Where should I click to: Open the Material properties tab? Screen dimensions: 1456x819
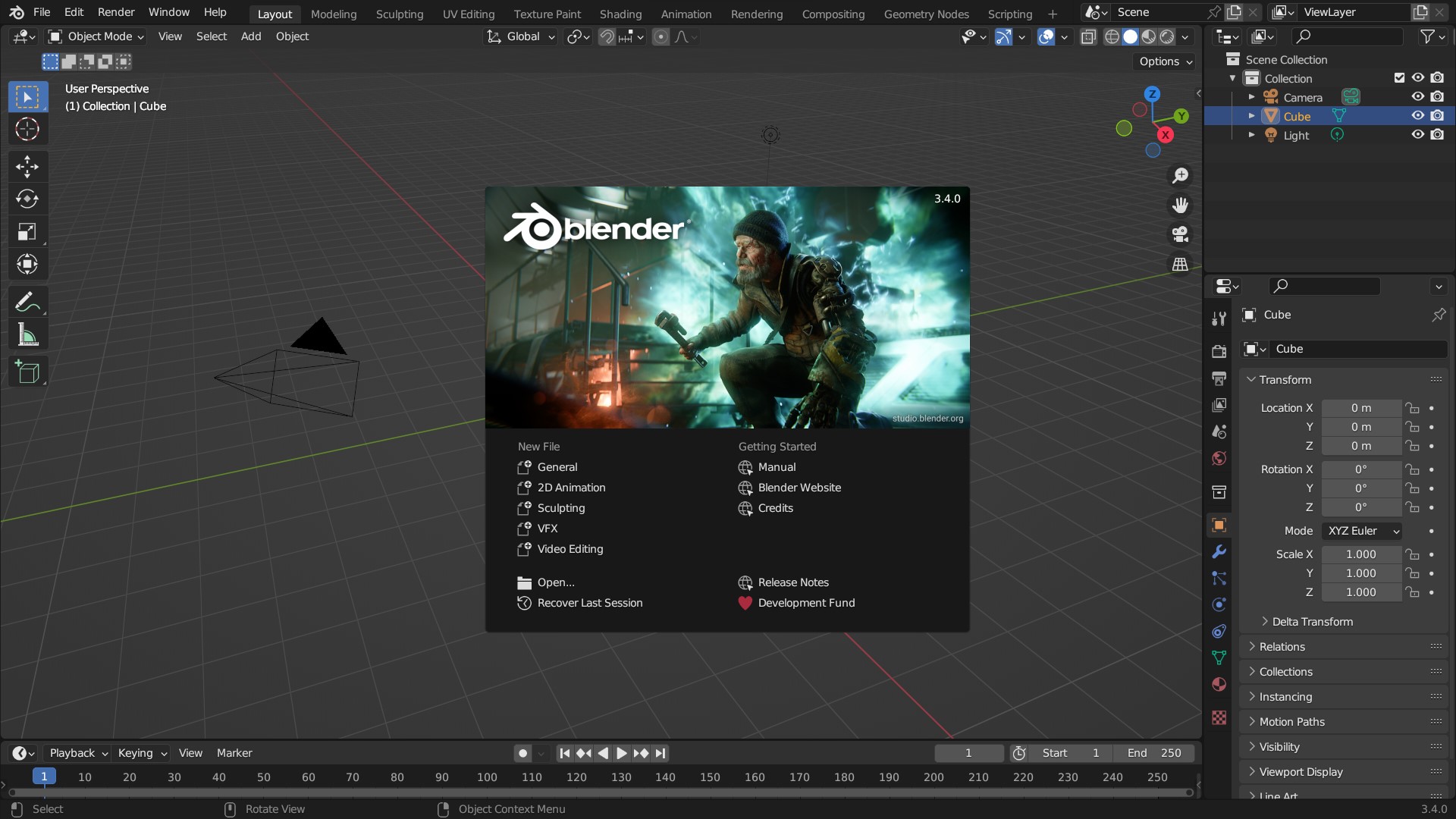point(1219,684)
